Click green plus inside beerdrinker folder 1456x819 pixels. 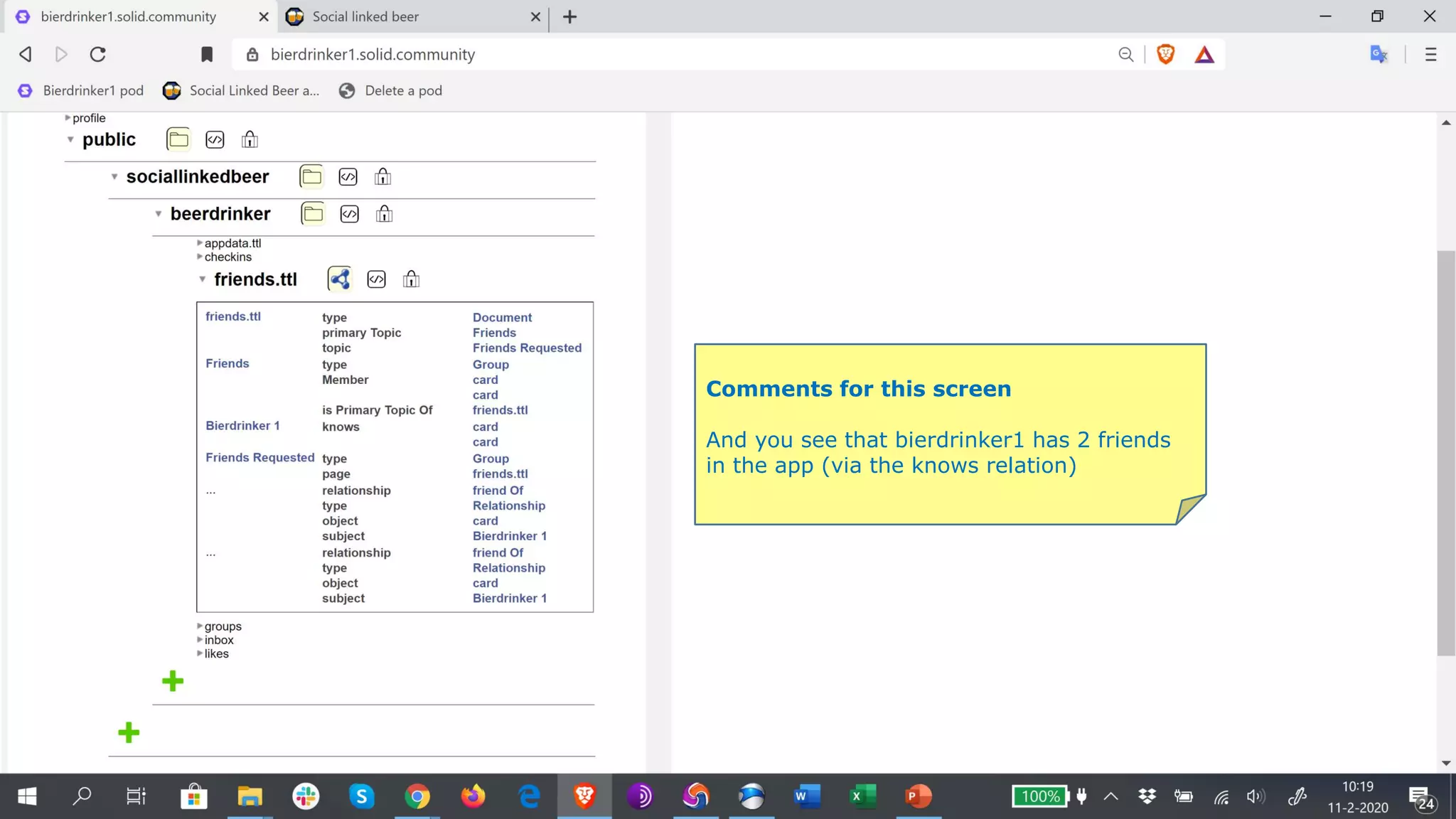click(x=173, y=681)
